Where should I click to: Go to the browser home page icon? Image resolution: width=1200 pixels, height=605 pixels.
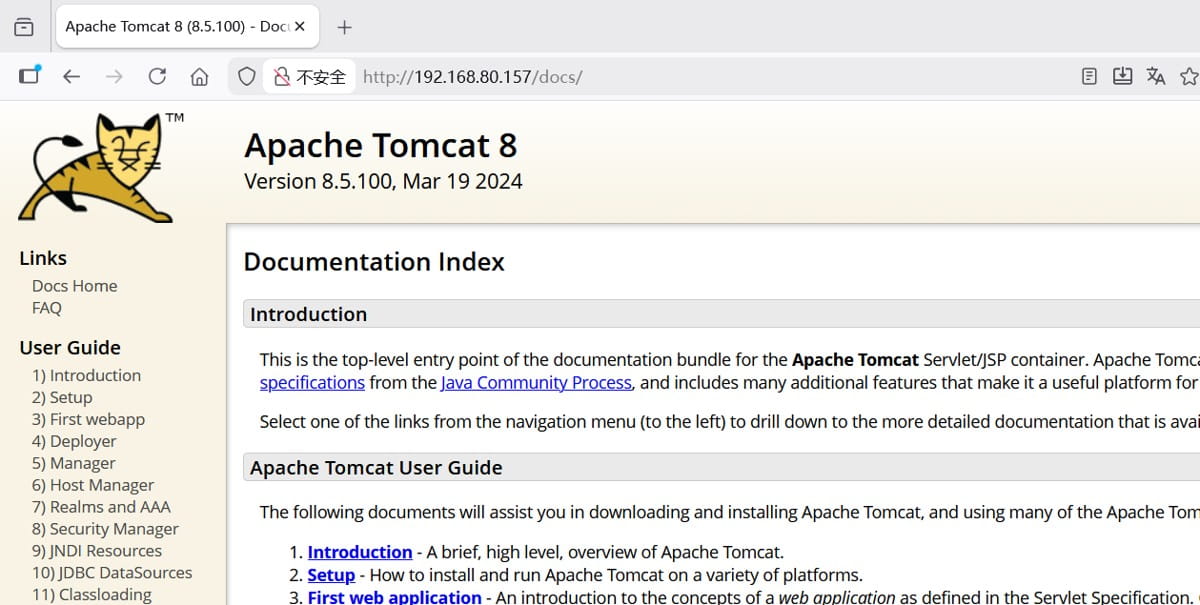pos(200,76)
